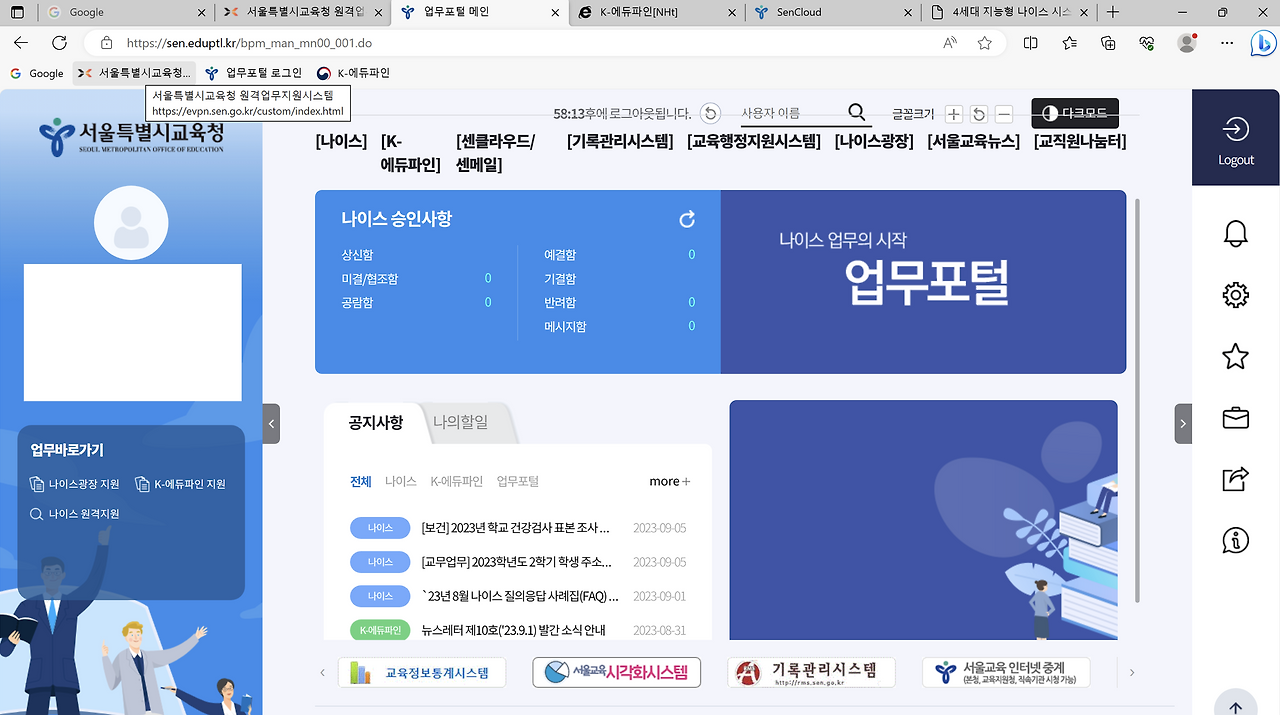Collapse the left sidebar arrow
This screenshot has height=715, width=1280.
click(x=271, y=424)
